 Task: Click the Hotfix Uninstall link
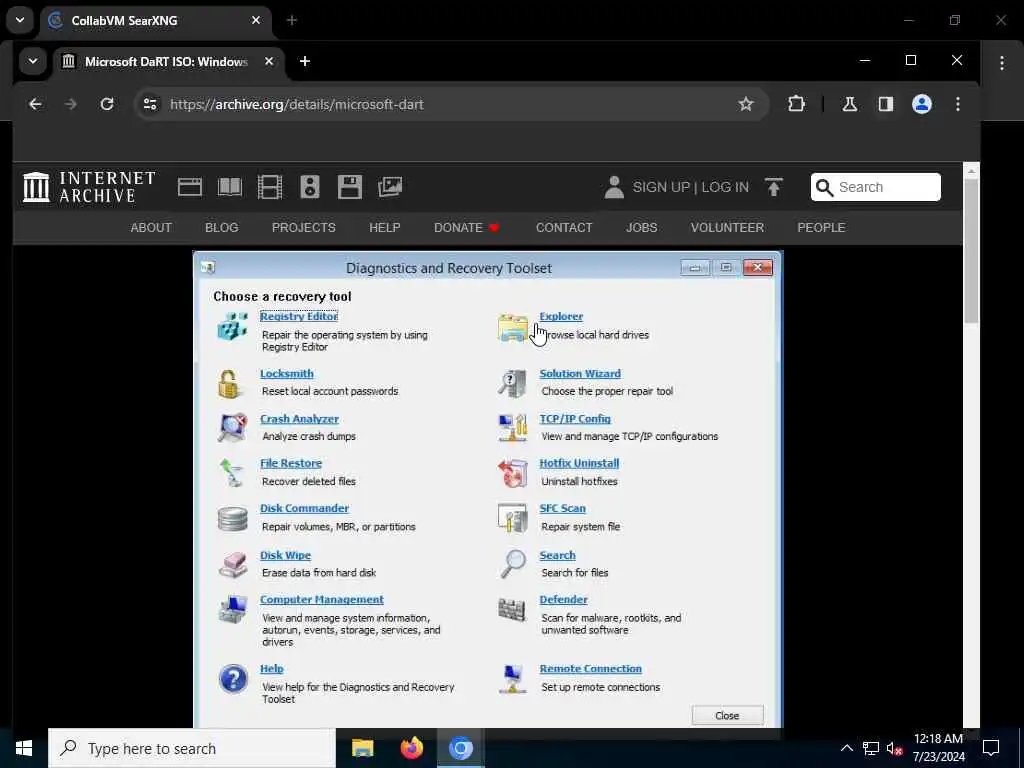579,463
